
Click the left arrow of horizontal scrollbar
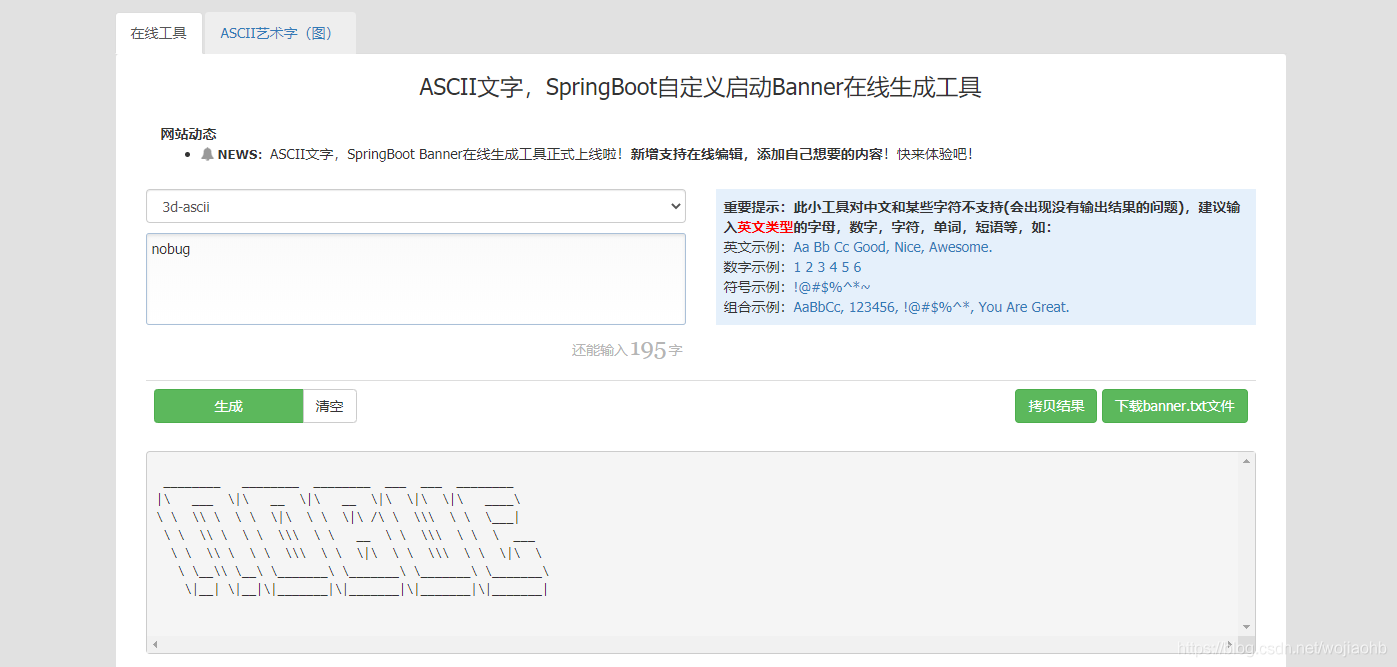155,643
